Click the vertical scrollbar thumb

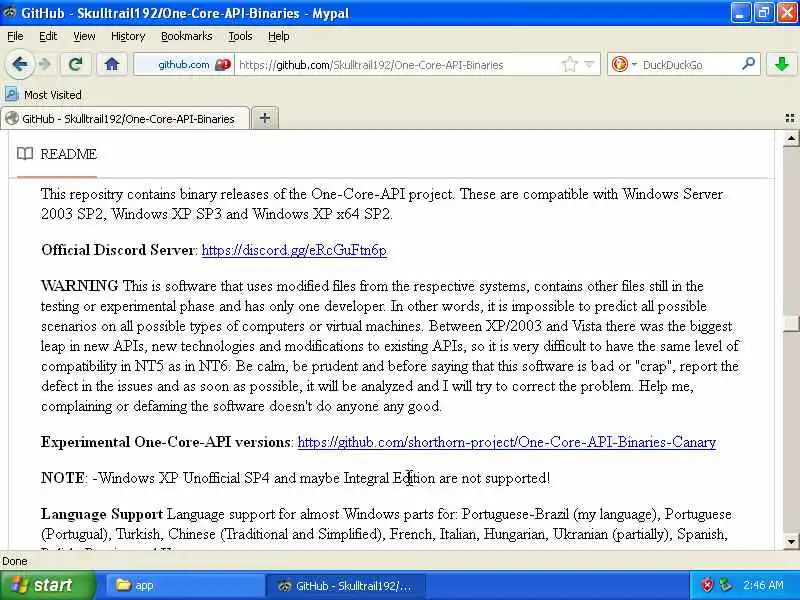click(x=791, y=323)
